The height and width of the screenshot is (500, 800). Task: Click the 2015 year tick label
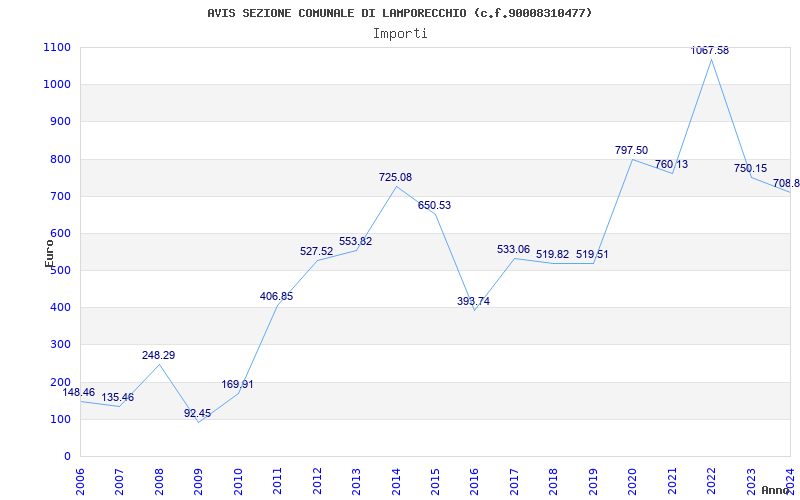[435, 482]
